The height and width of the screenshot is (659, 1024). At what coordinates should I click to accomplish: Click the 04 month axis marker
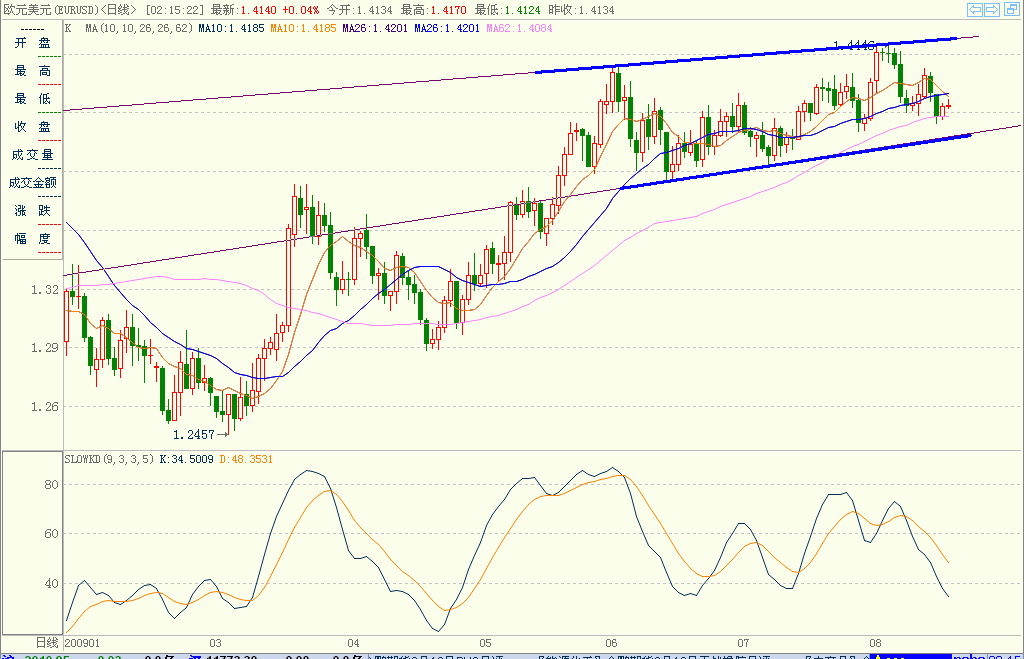coord(353,643)
